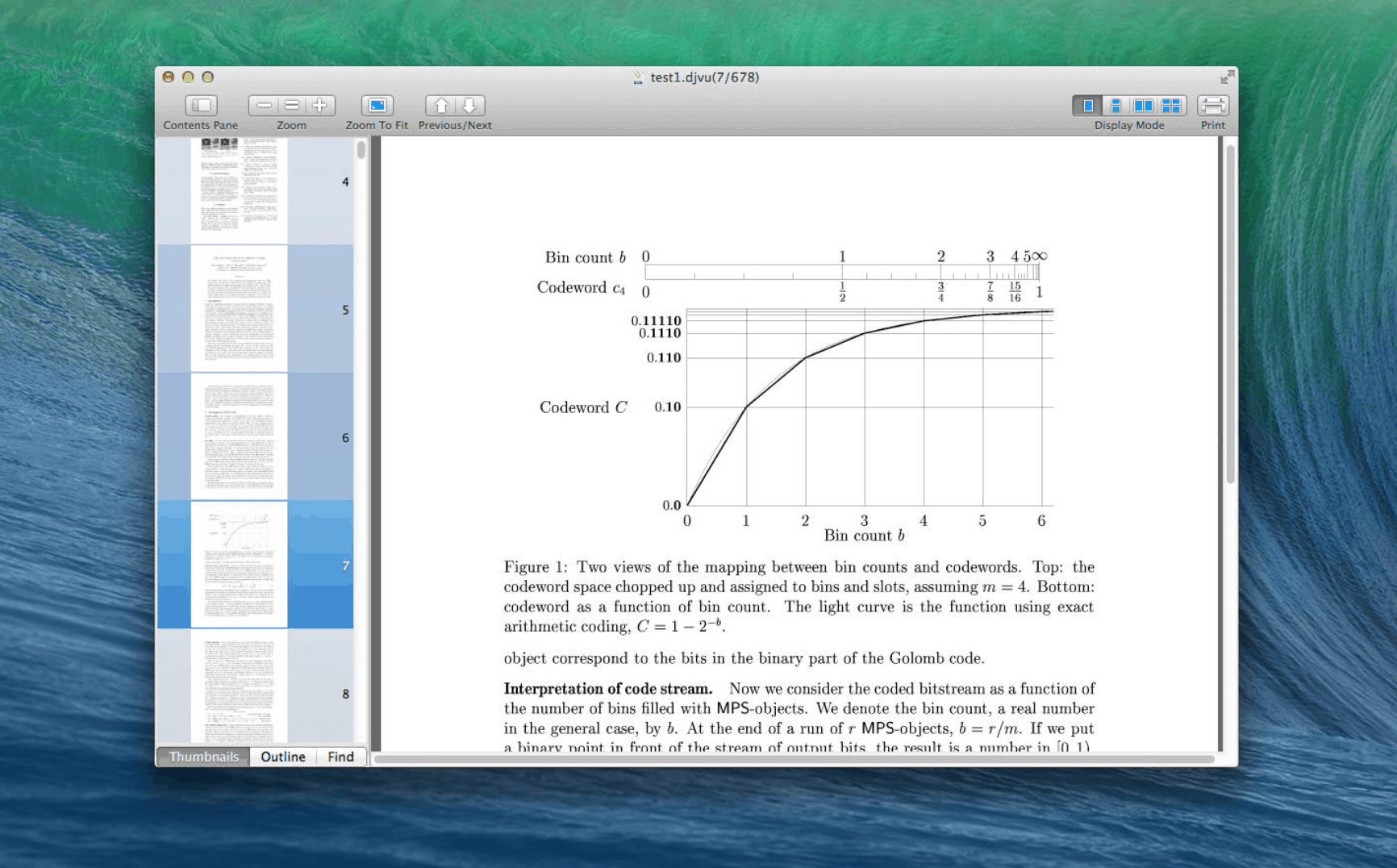
Task: Toggle the Contents Pane button
Action: coord(201,106)
